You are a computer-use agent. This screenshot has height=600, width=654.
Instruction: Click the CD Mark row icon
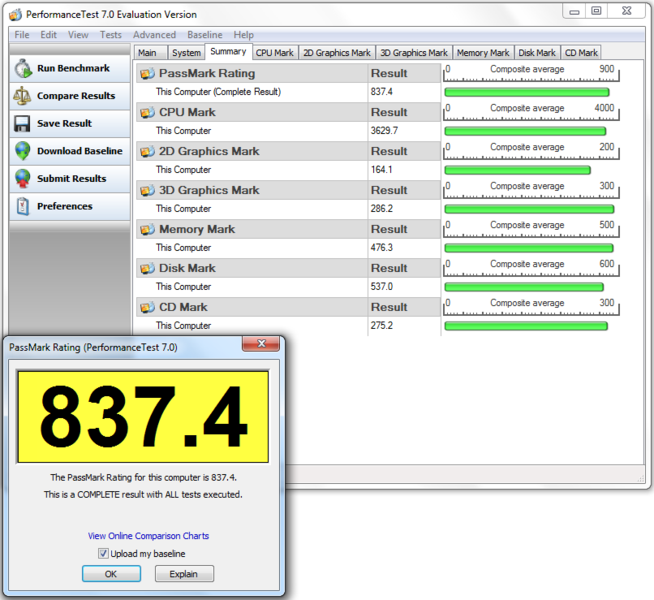tap(147, 307)
